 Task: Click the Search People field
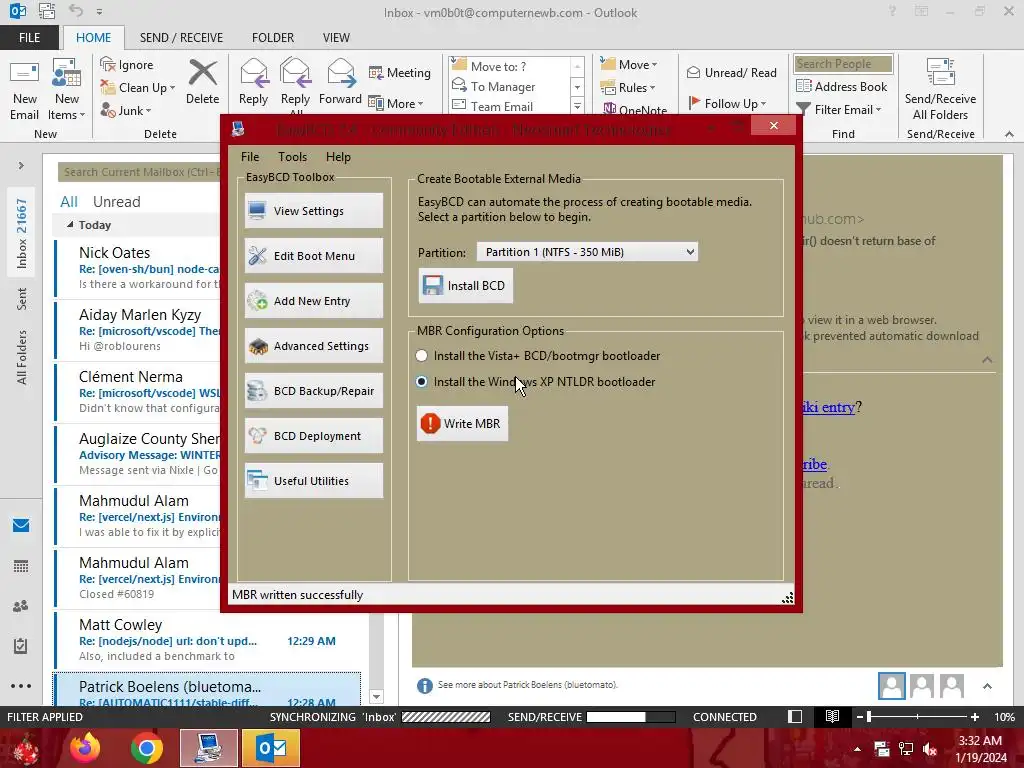pyautogui.click(x=842, y=63)
